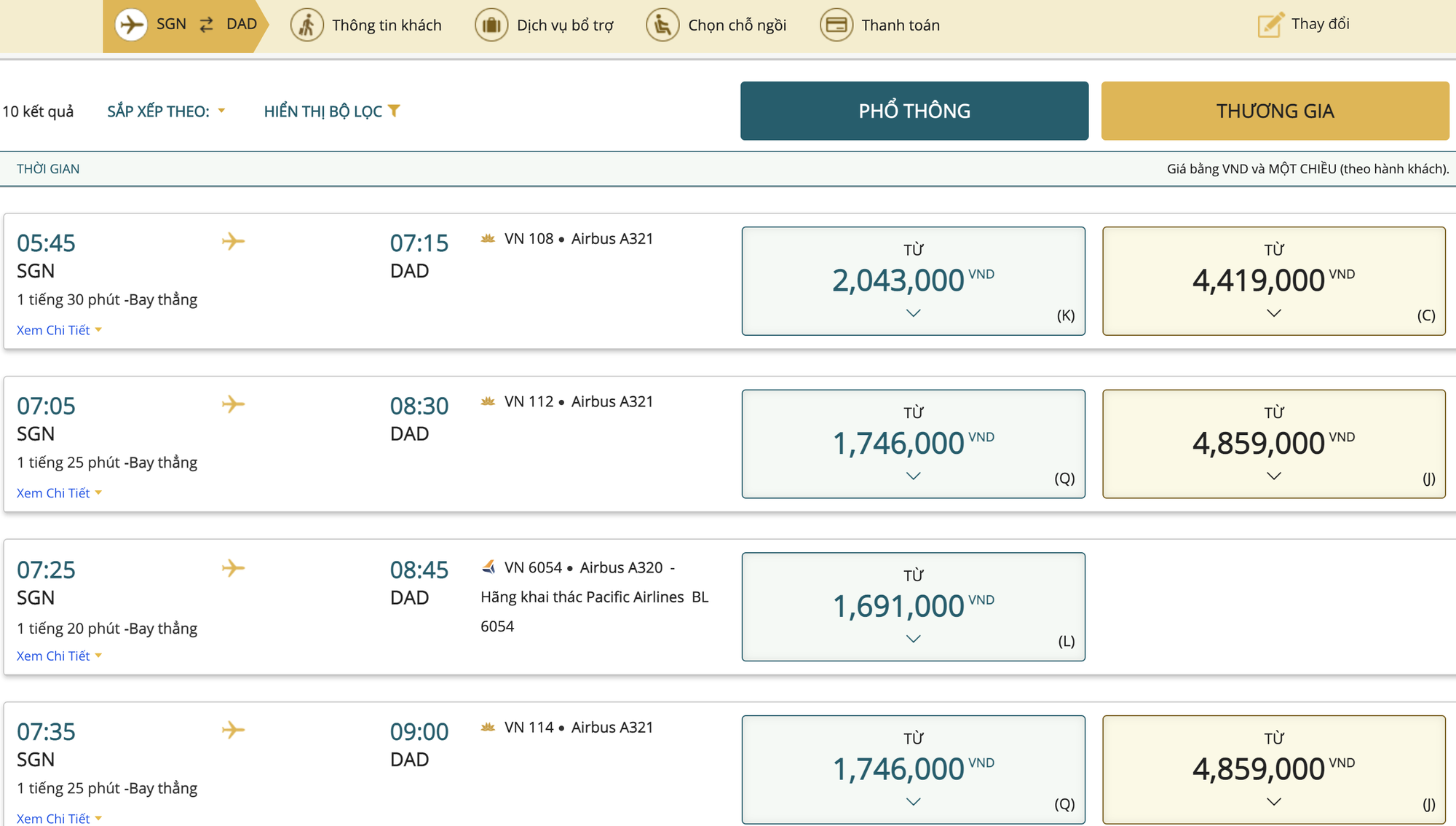
Task: Open the Dịch vụ bổ trợ step
Action: [x=545, y=25]
